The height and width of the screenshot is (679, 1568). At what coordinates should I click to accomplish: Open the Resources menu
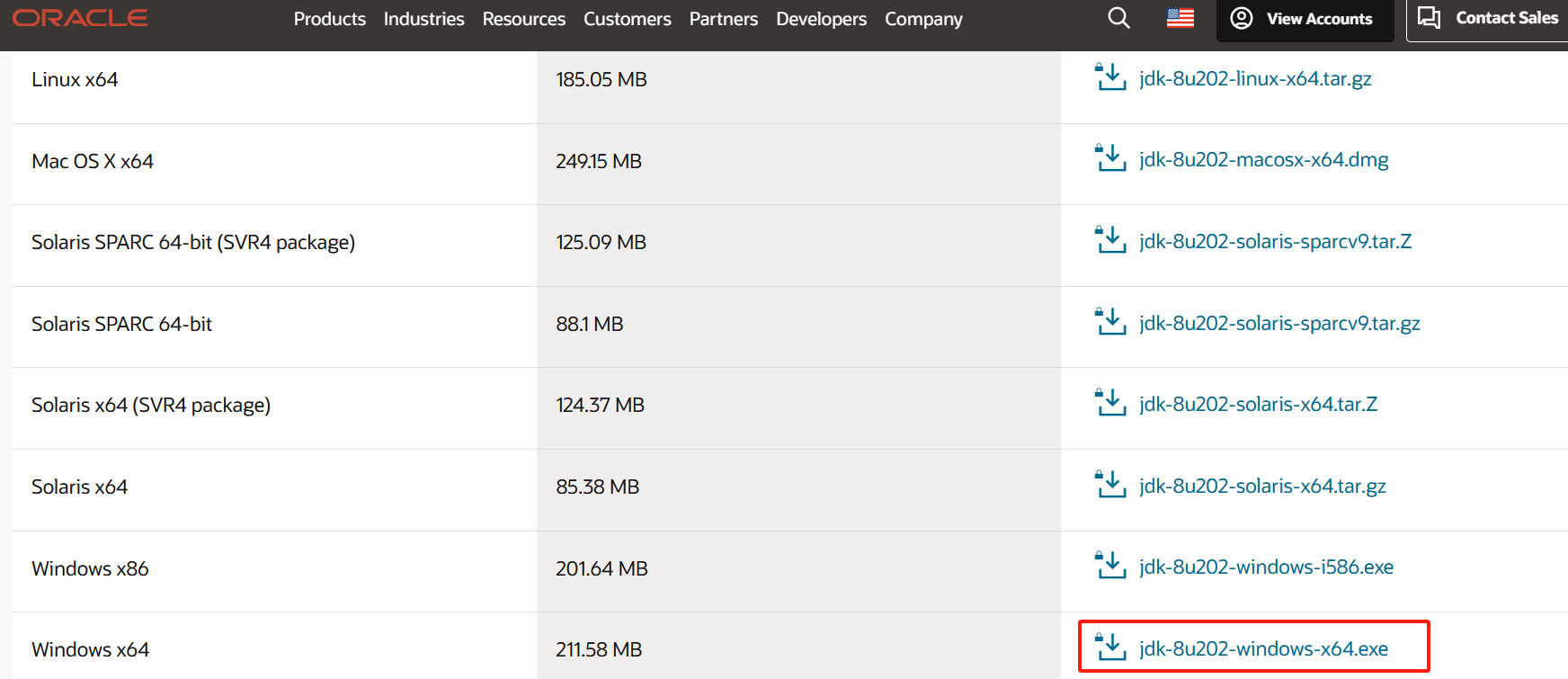click(x=524, y=19)
